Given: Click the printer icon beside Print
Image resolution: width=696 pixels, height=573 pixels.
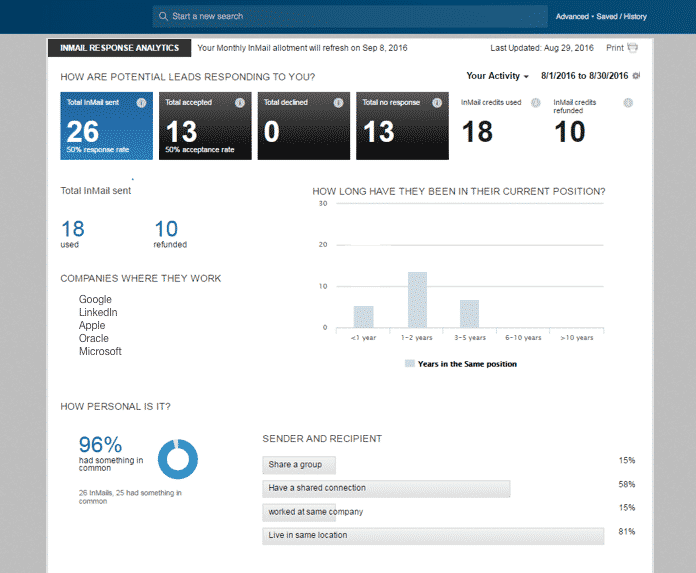Looking at the screenshot, I should (632, 48).
